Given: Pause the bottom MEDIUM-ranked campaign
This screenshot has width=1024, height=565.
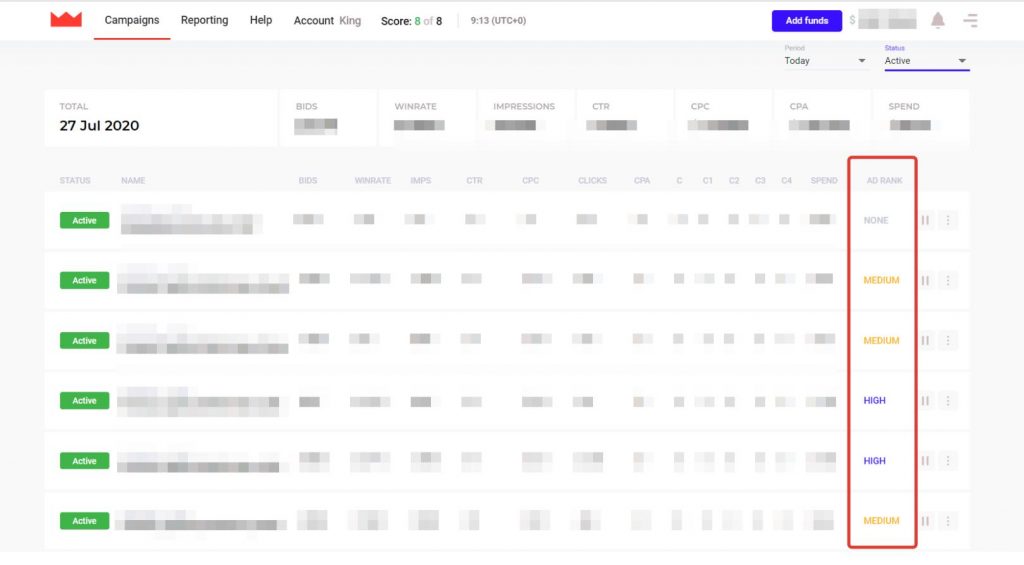Looking at the screenshot, I should [x=925, y=521].
